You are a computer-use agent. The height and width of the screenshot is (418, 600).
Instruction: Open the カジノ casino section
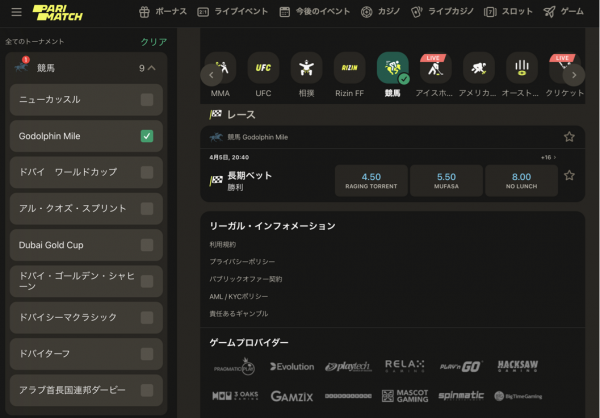coord(380,12)
